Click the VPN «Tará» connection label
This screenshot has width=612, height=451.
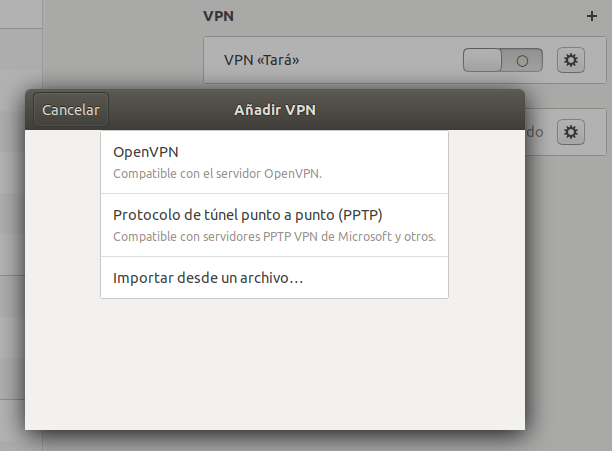pos(263,60)
